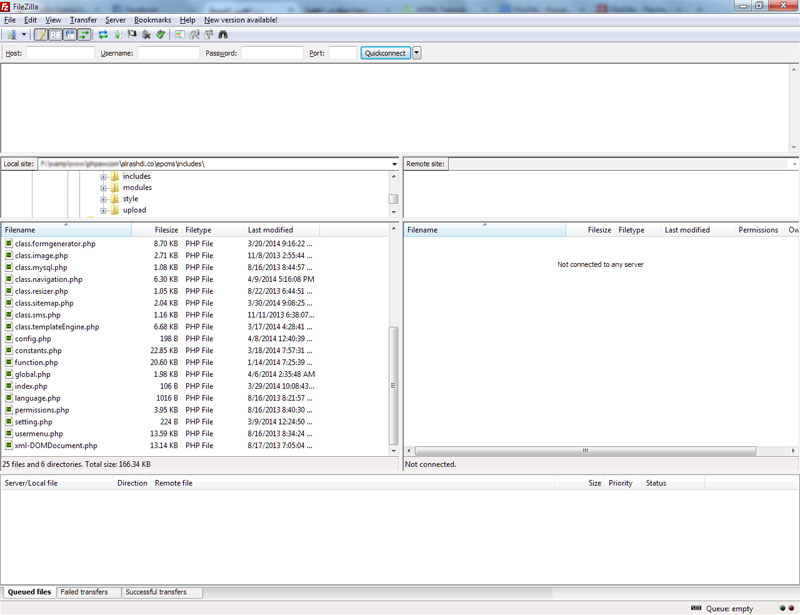
Task: Click the file icon of index.php
Action: pos(9,386)
